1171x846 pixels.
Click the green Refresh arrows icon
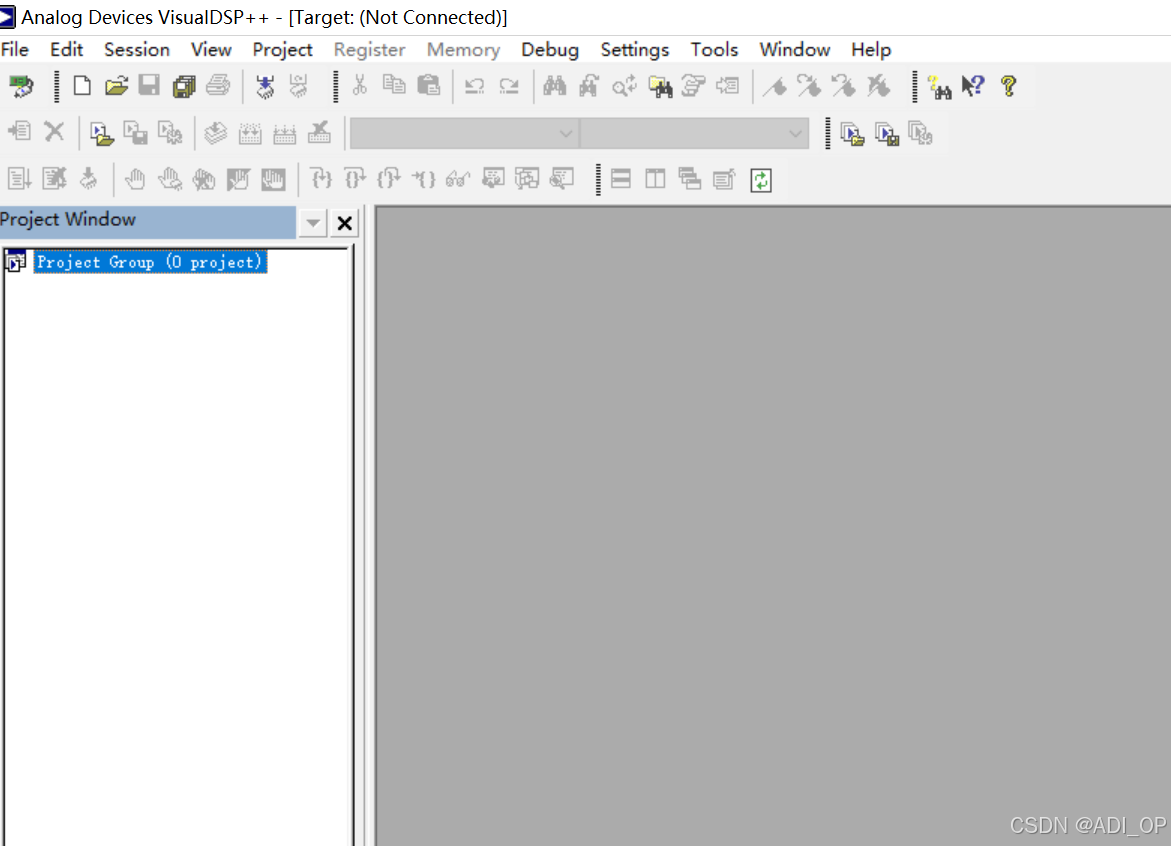point(761,180)
